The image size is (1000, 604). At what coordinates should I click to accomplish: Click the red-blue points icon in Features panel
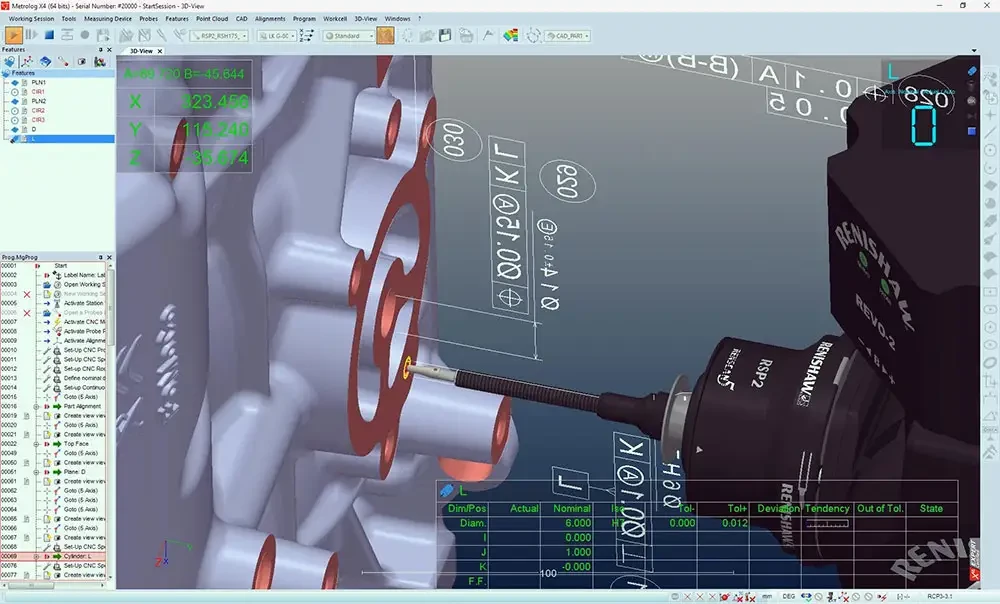click(x=27, y=61)
